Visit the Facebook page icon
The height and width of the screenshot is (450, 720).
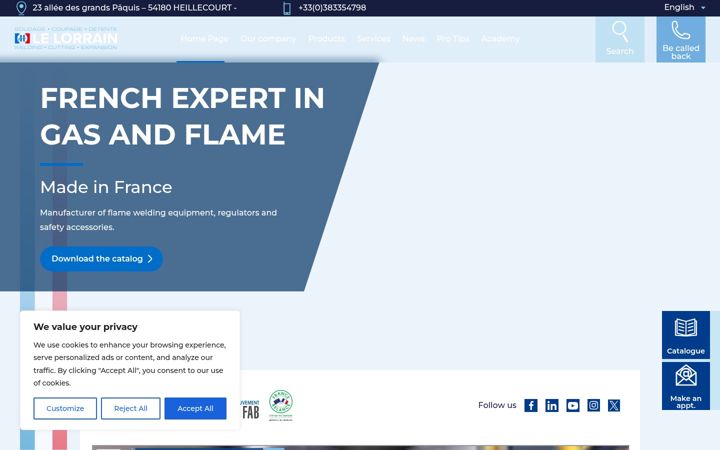tap(531, 405)
